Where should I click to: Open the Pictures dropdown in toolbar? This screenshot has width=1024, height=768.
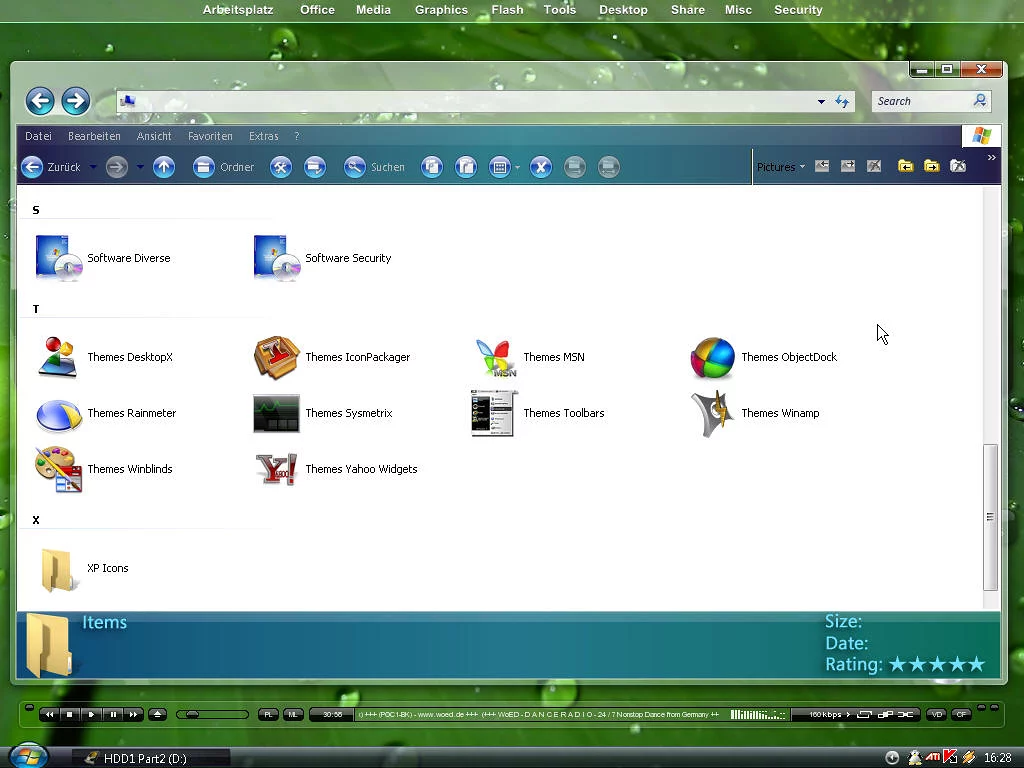[781, 167]
